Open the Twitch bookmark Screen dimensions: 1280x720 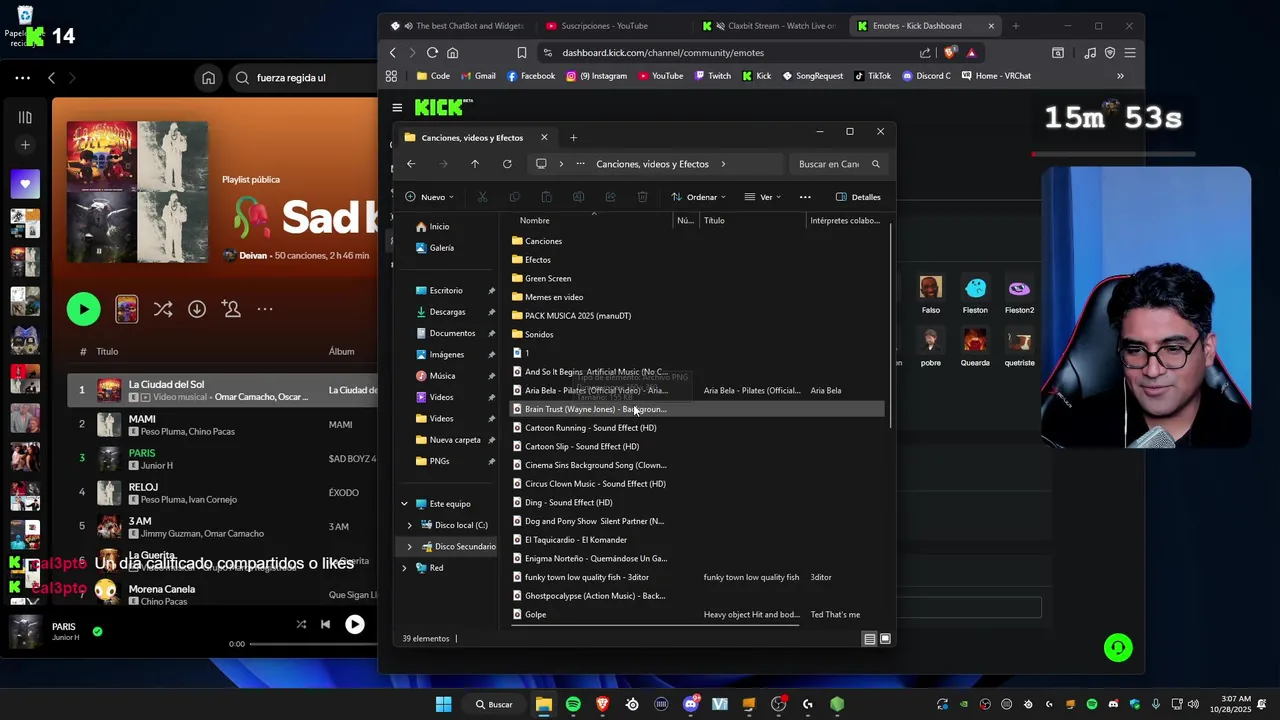(x=712, y=76)
